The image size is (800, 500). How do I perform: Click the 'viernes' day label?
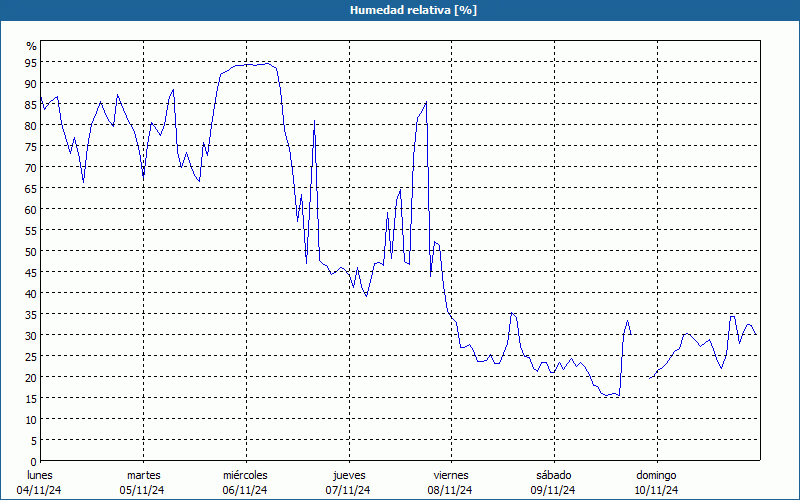click(x=451, y=475)
